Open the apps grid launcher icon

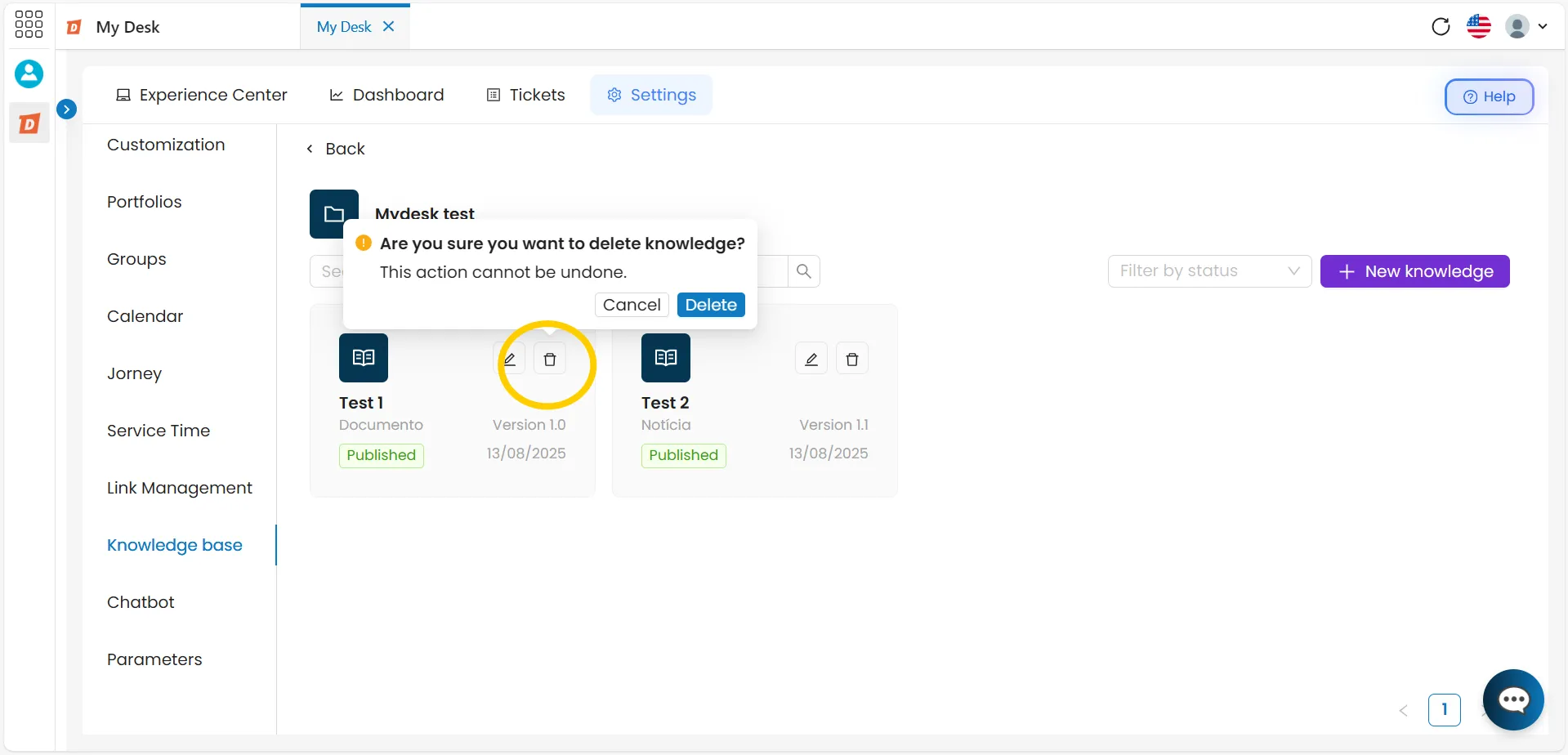pyautogui.click(x=29, y=24)
